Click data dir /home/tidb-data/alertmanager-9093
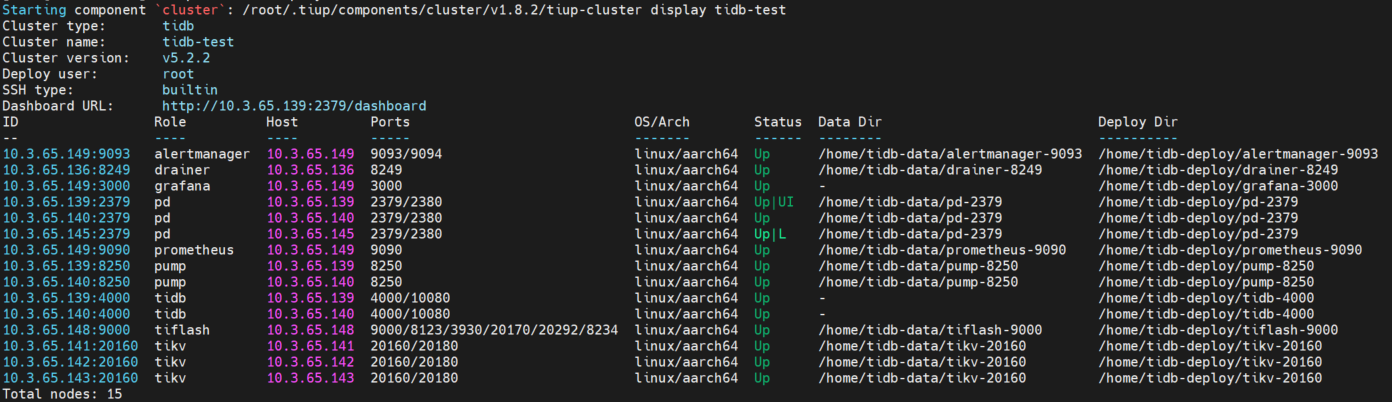This screenshot has width=1392, height=402. (950, 154)
